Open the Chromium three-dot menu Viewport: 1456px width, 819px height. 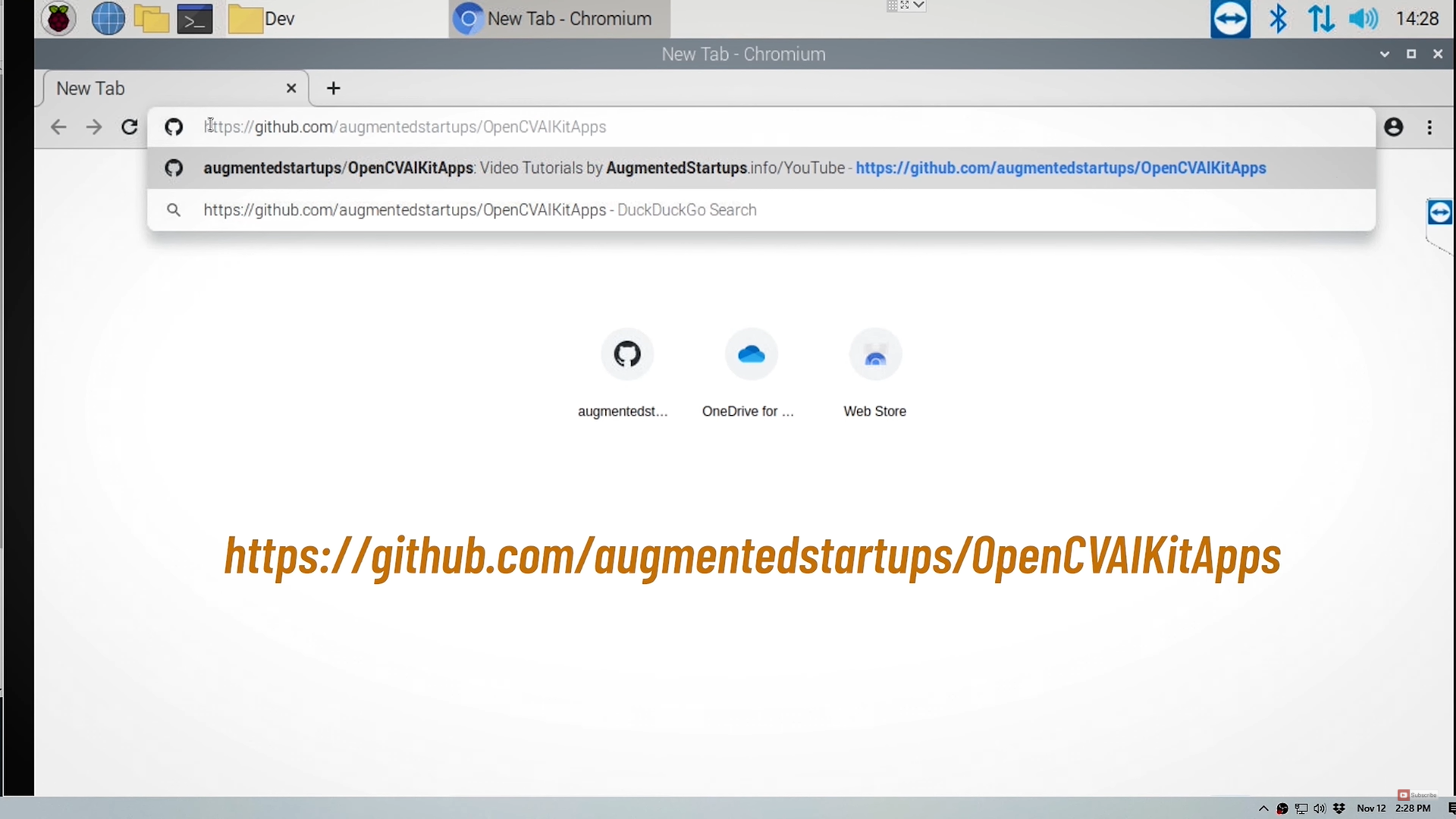point(1429,127)
